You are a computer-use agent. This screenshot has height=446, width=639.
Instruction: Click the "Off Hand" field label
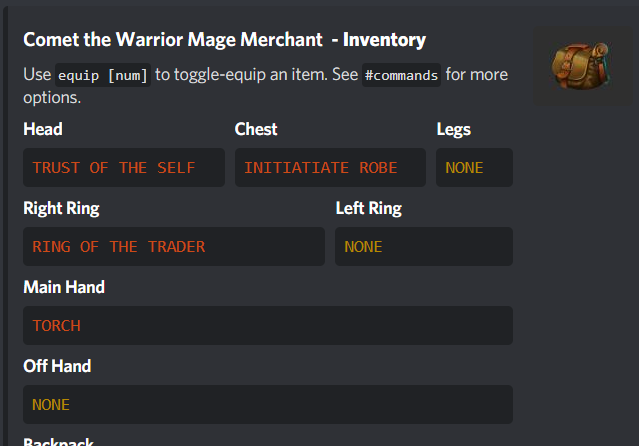click(x=57, y=366)
